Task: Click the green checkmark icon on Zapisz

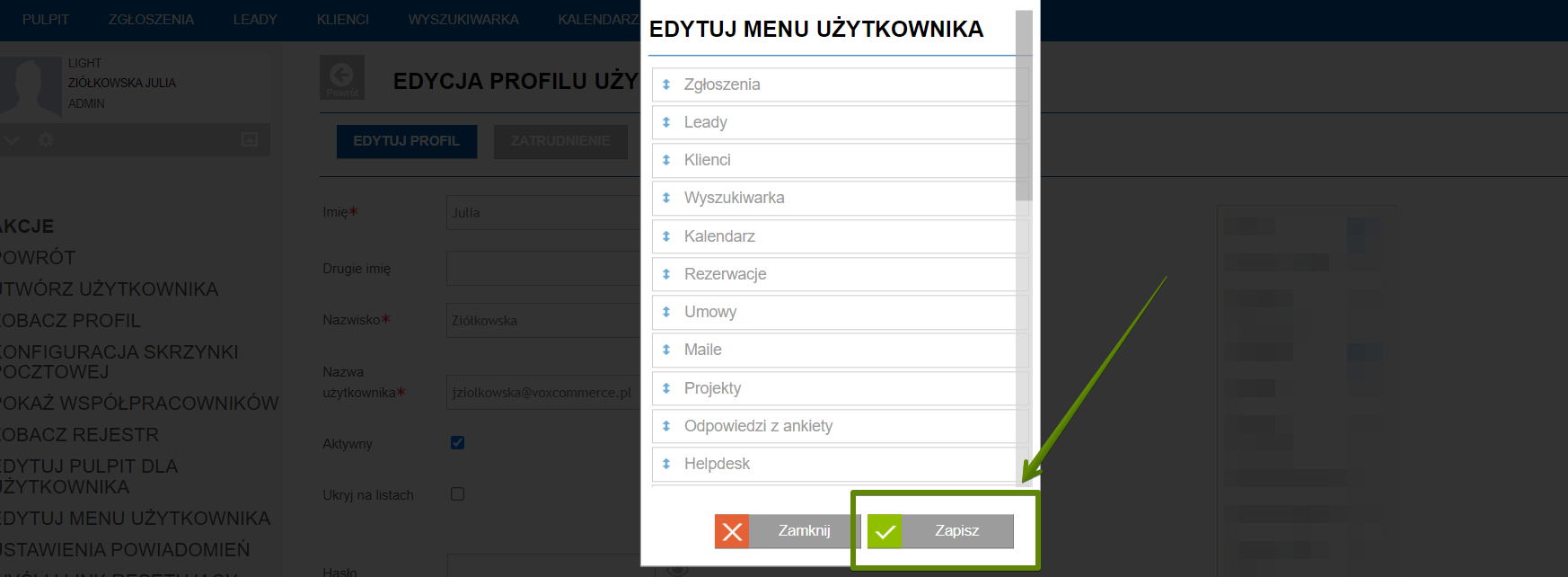Action: pos(885,531)
